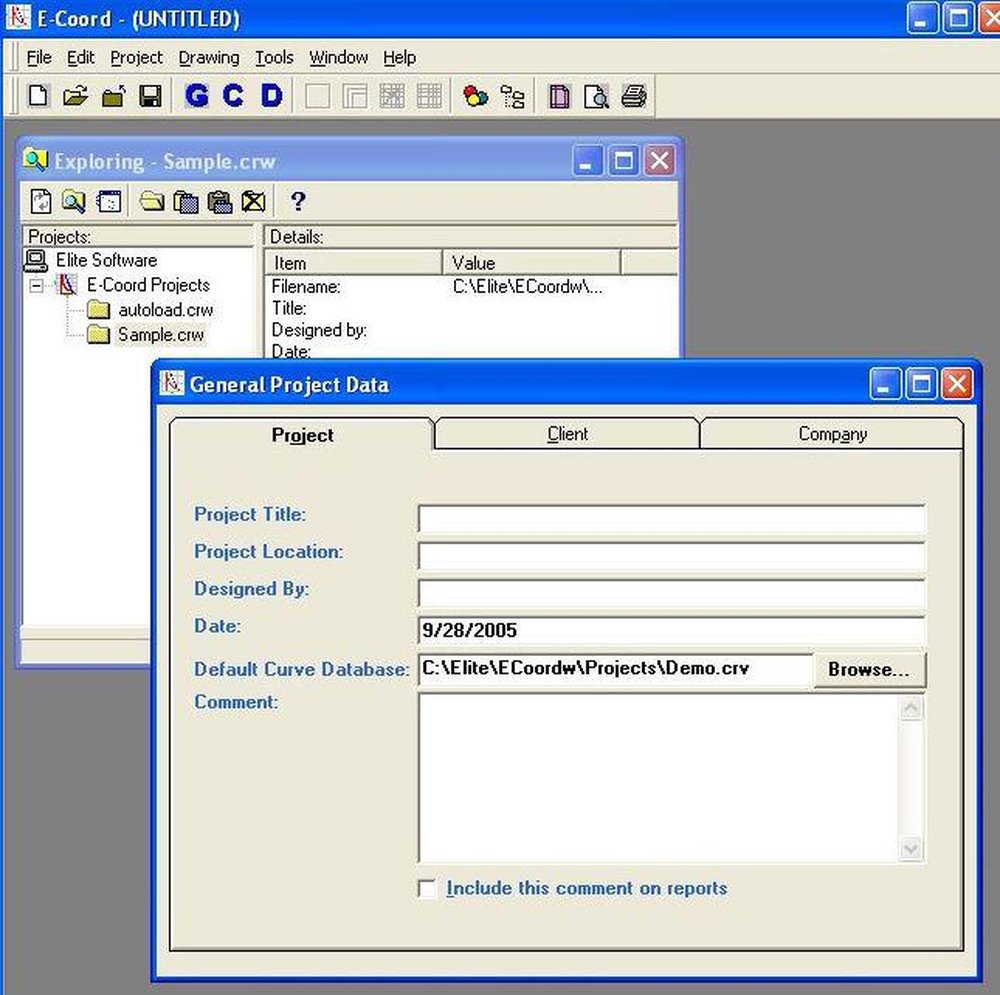This screenshot has height=995, width=1000.
Task: Open the print preview icon
Action: coord(597,96)
